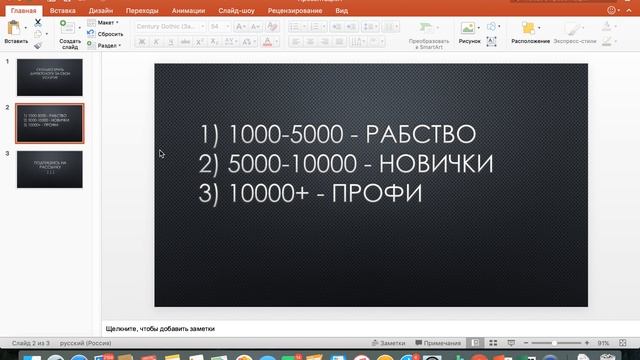Open the new slide layout arrow

click(80, 28)
